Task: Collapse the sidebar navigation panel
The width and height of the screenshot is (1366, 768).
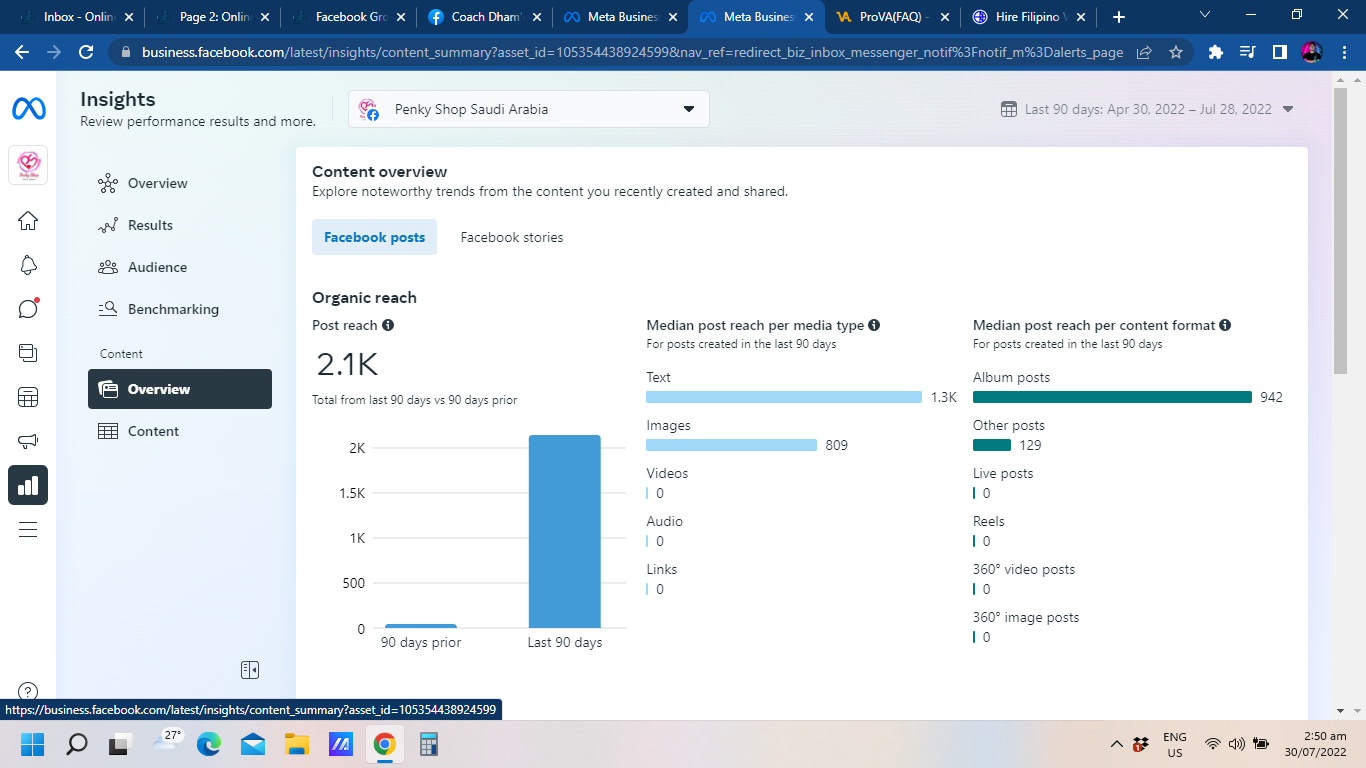Action: (x=250, y=669)
